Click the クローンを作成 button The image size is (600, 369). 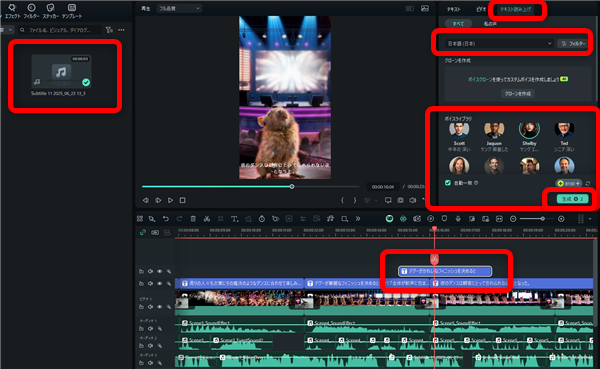click(518, 93)
